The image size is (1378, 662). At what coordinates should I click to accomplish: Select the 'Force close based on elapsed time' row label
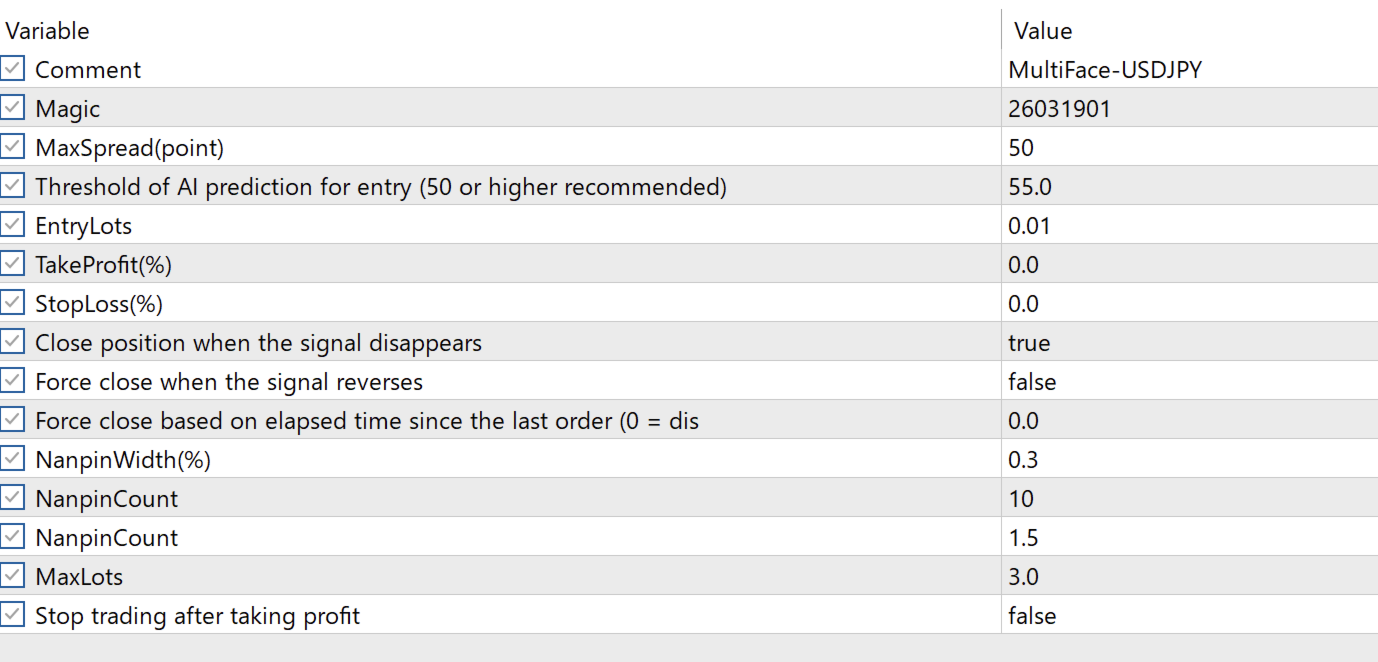coord(367,421)
